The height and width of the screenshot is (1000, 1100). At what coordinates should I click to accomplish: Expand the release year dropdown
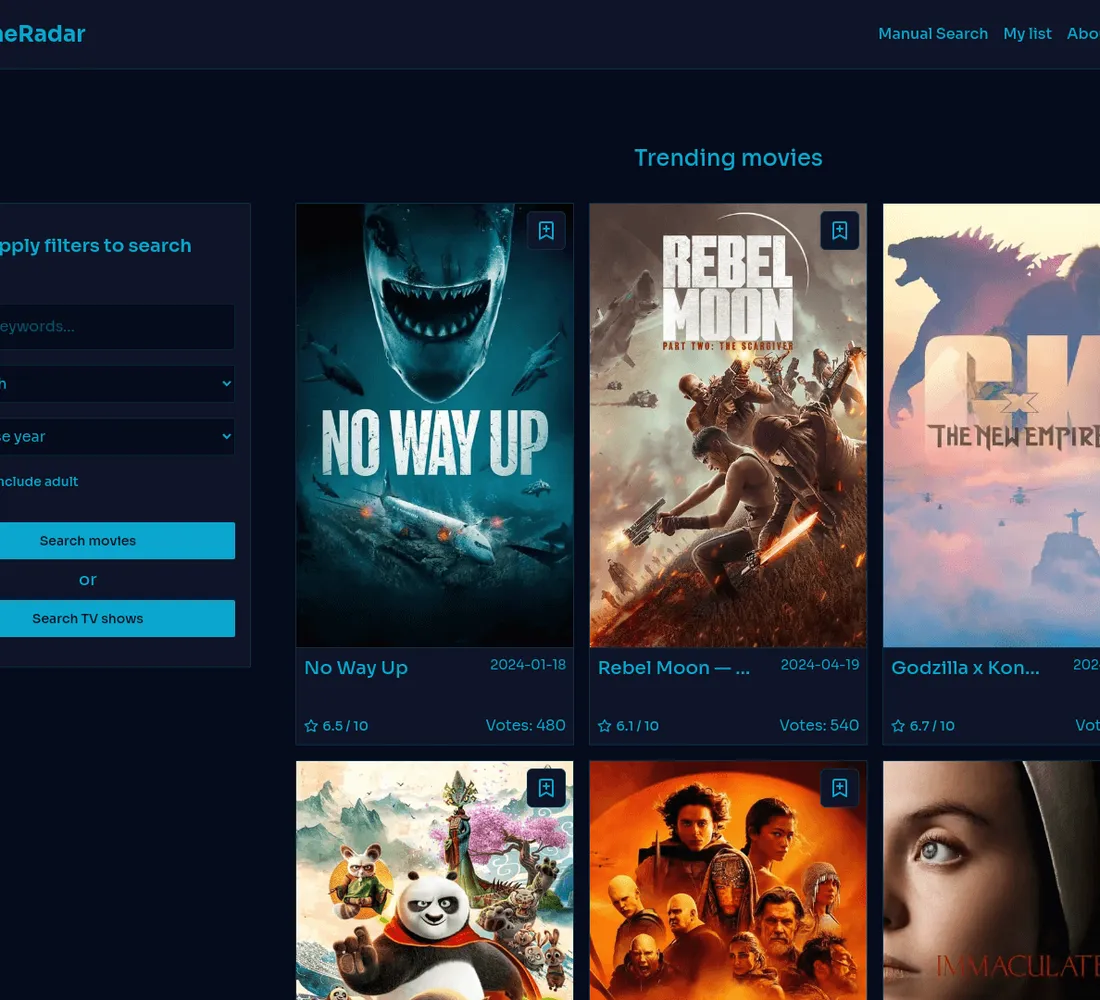tap(116, 436)
